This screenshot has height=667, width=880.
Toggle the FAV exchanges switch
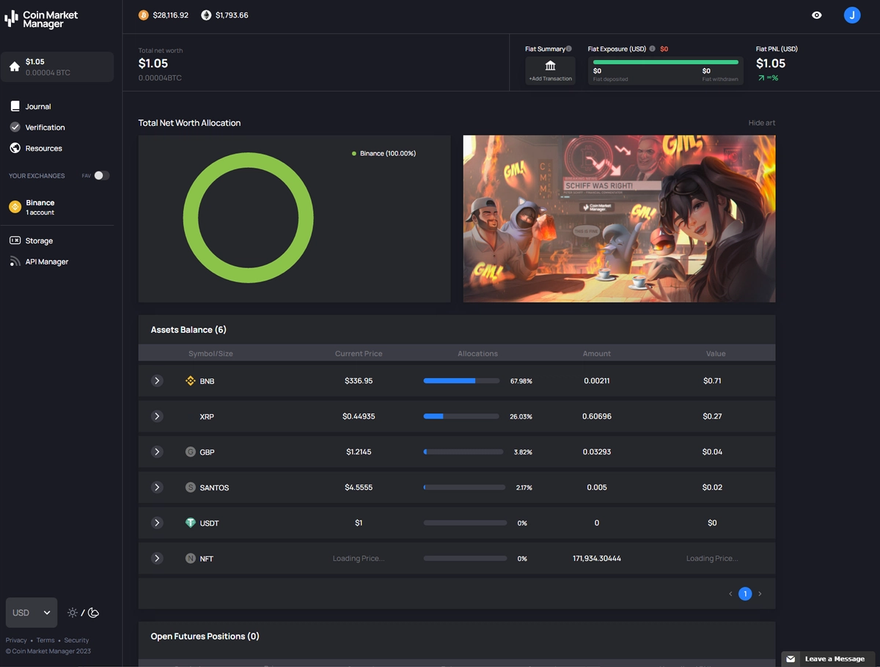[x=101, y=176]
